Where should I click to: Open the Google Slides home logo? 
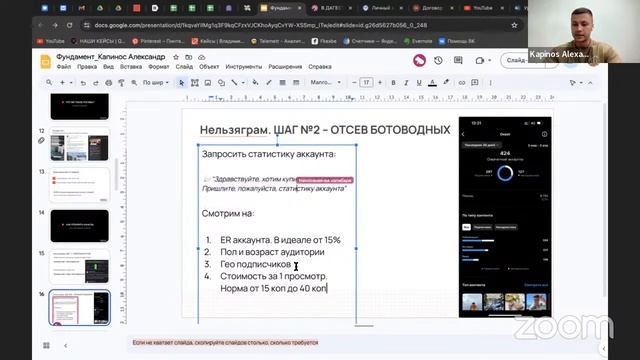pos(45,61)
